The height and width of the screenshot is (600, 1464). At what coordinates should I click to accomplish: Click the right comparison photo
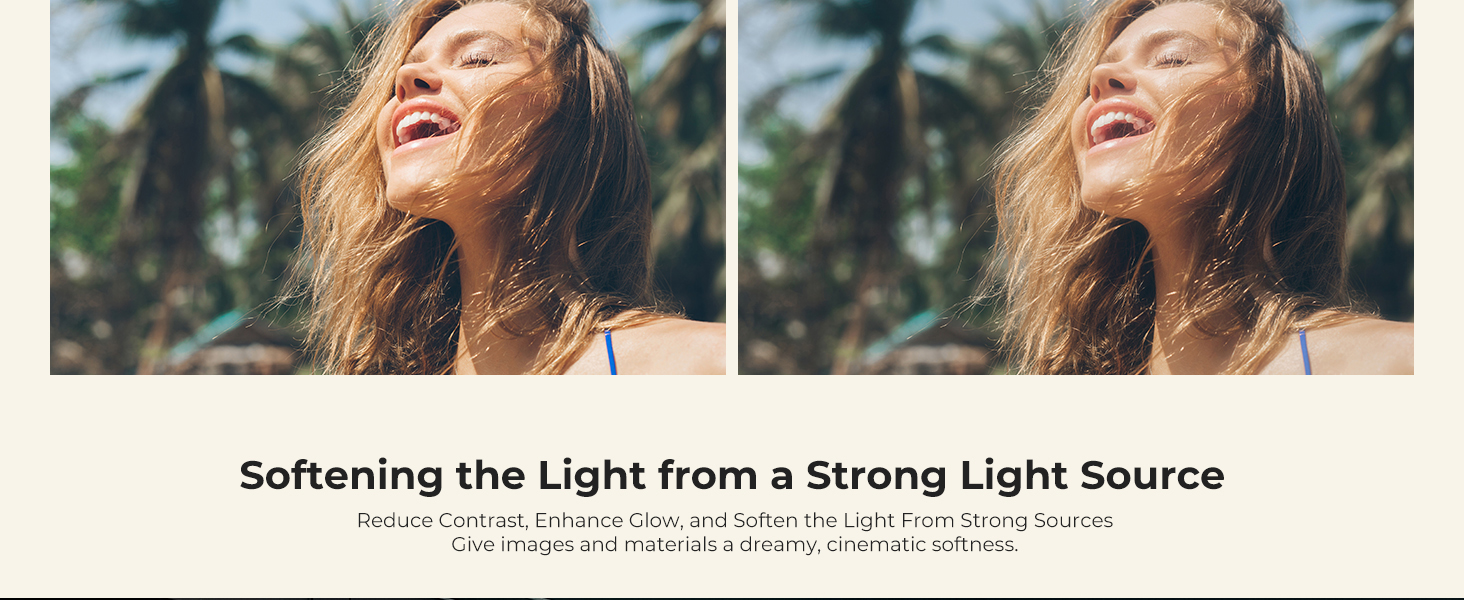(1076, 187)
